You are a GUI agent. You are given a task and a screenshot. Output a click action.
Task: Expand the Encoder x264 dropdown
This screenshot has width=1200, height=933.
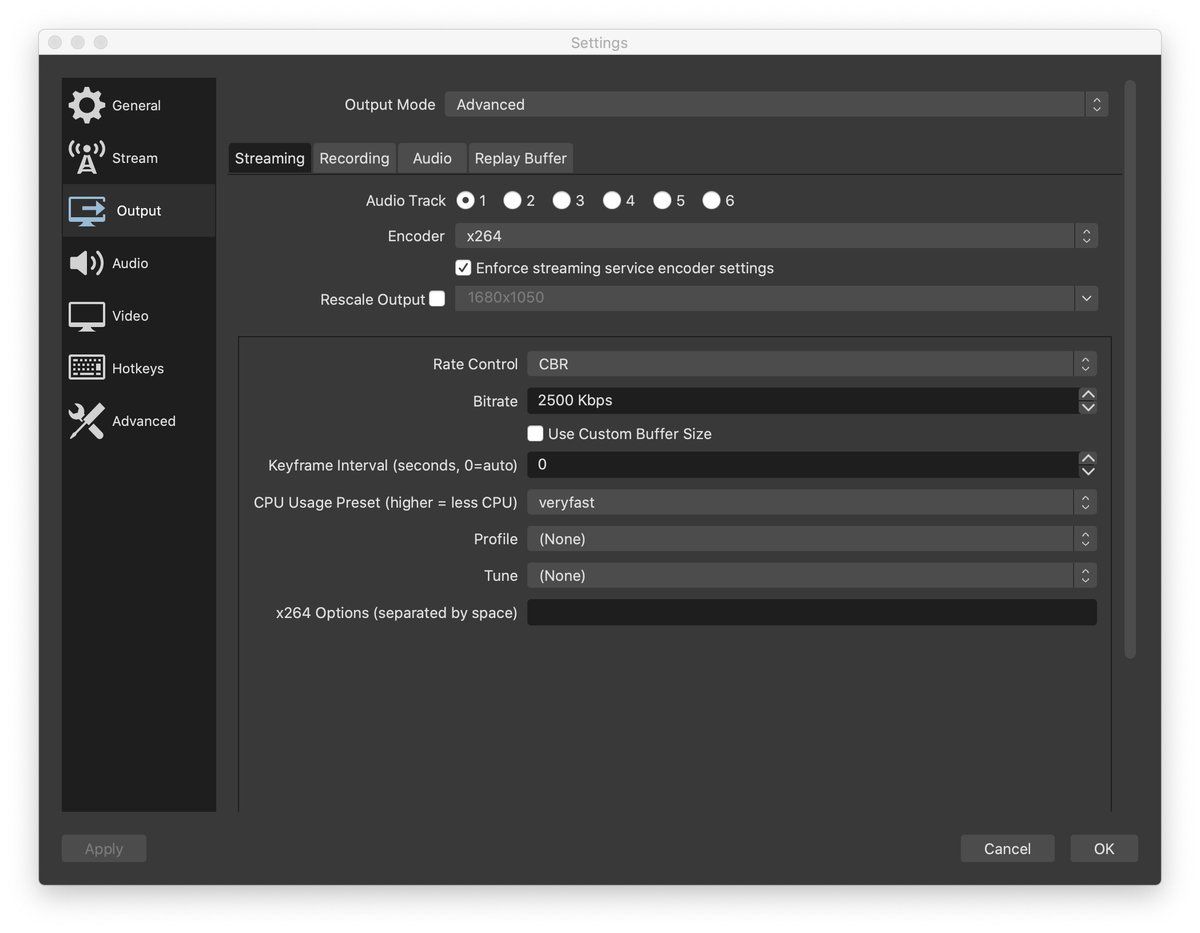coord(776,236)
